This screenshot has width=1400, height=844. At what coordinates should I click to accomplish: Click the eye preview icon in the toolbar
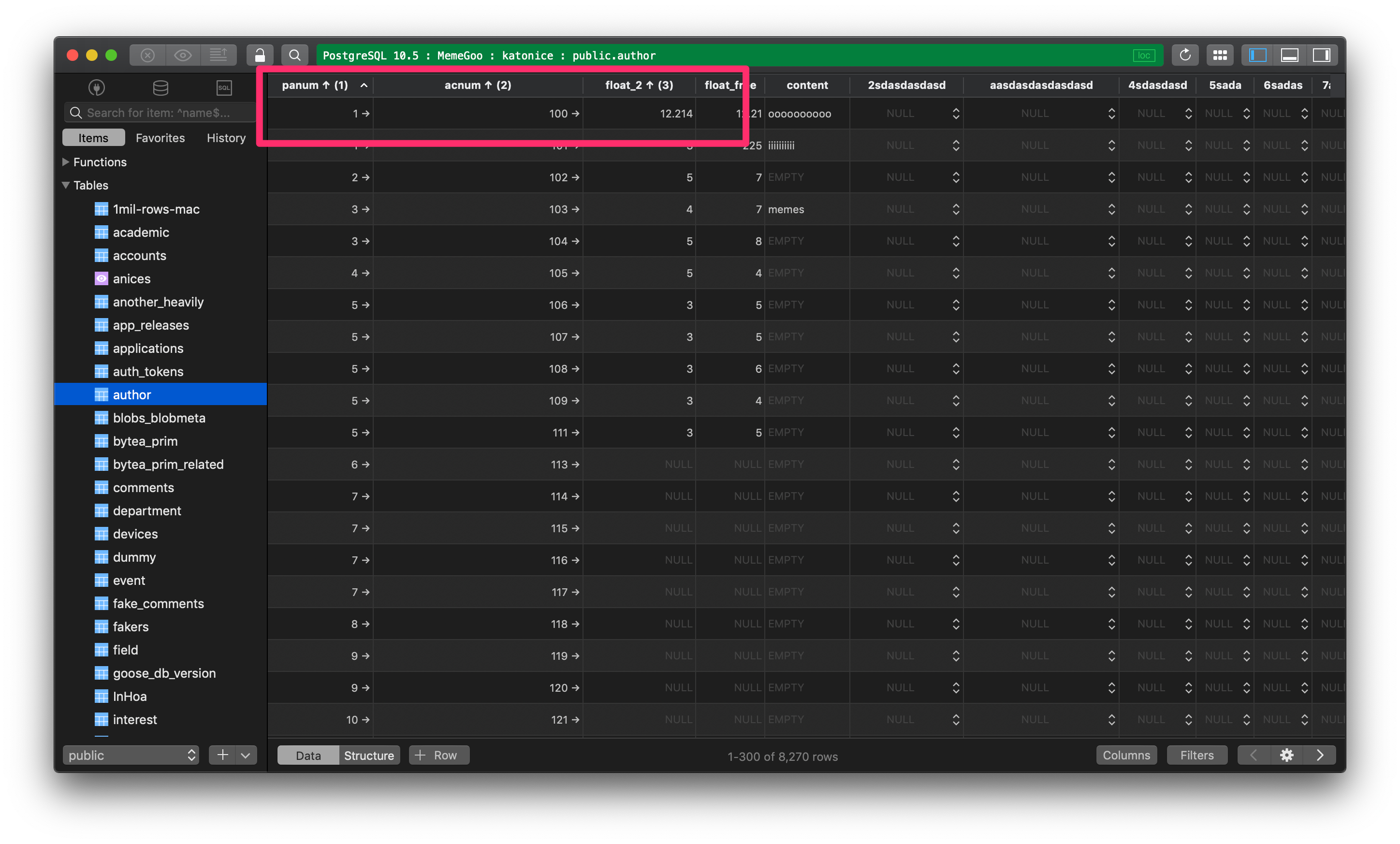(182, 55)
